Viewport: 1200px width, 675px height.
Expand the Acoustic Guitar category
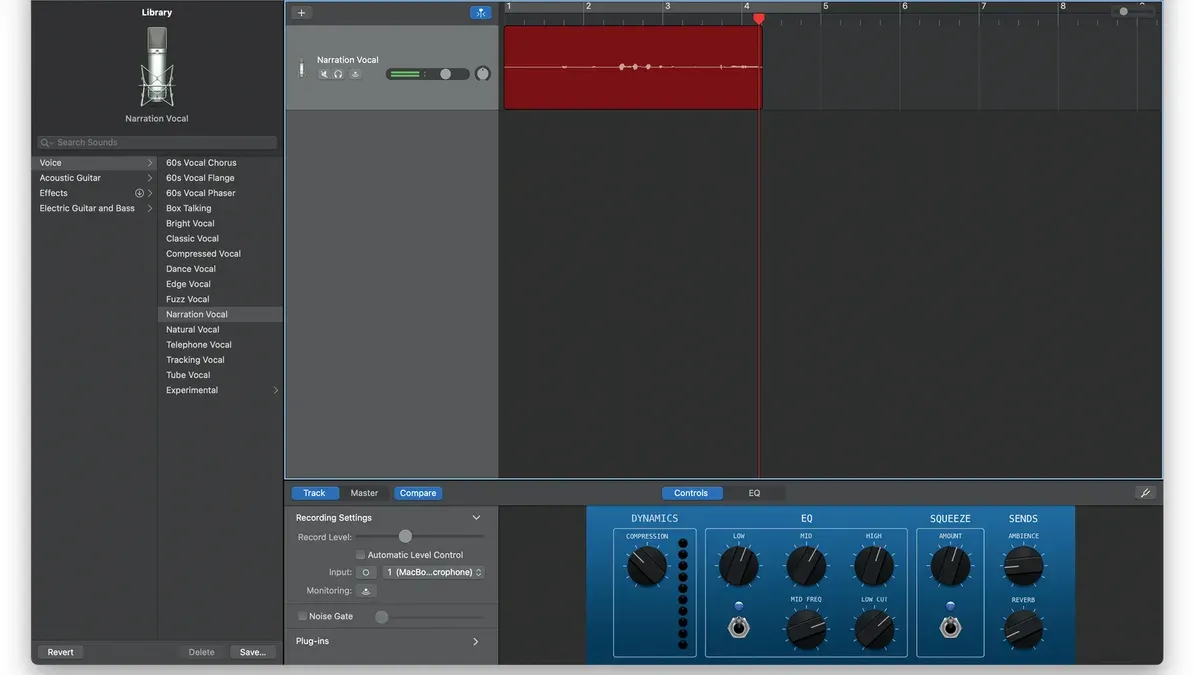point(150,178)
